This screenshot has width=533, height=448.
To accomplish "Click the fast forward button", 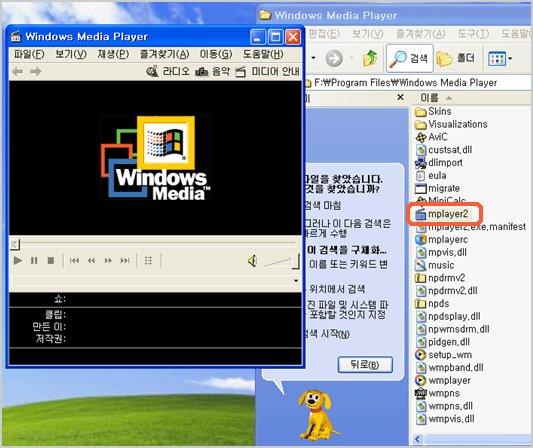I will click(108, 261).
